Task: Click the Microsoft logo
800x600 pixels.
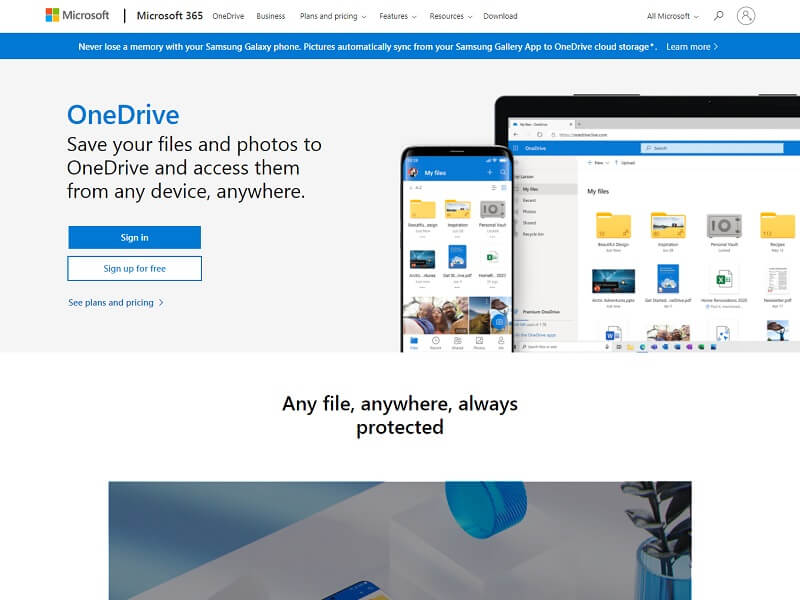Action: [x=77, y=15]
